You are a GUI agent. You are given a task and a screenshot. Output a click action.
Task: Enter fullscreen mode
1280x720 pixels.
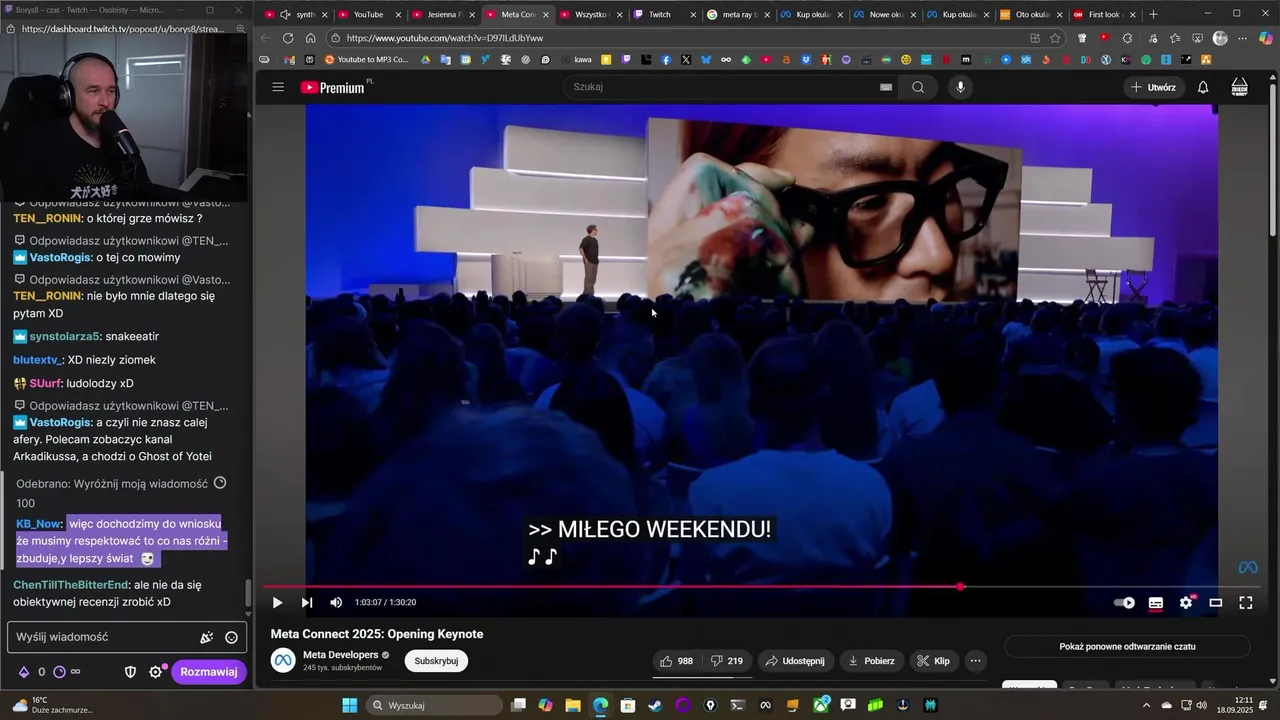point(1246,603)
